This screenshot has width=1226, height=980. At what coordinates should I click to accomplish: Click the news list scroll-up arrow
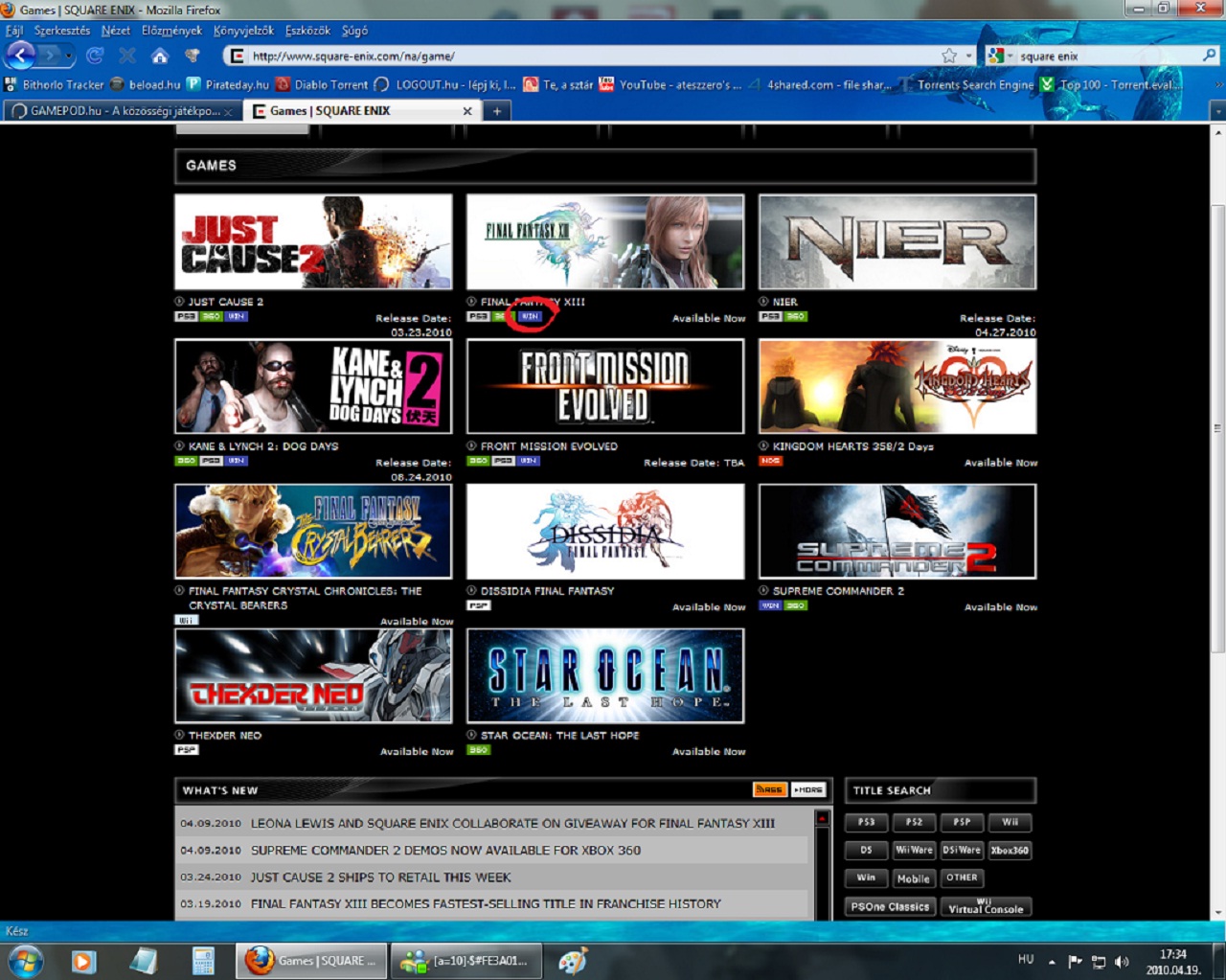(822, 818)
